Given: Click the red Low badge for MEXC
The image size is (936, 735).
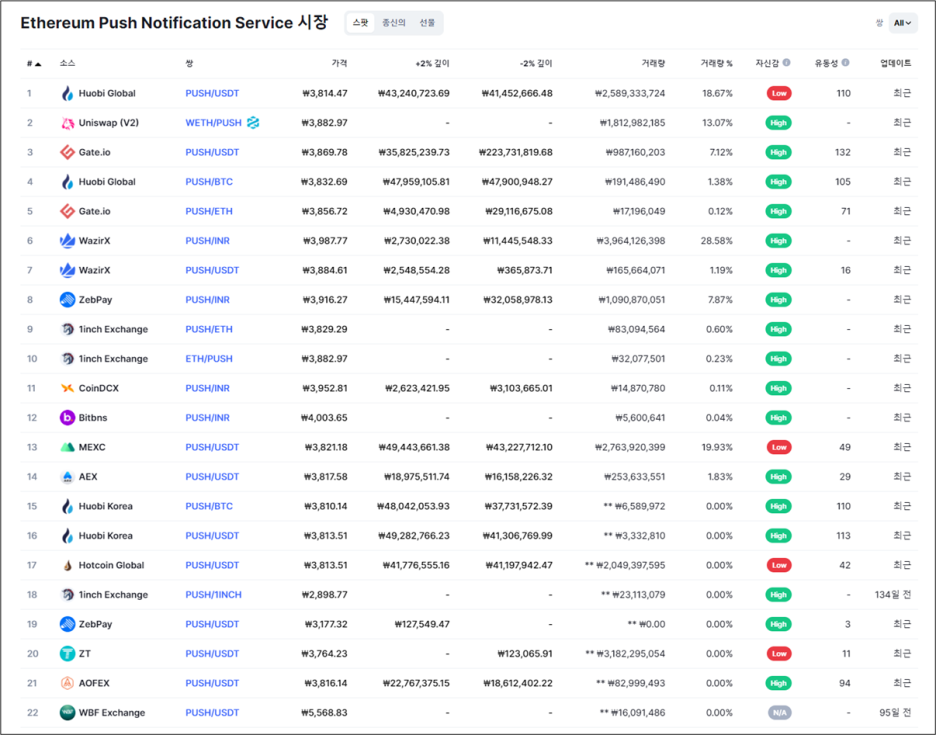Looking at the screenshot, I should pos(778,447).
